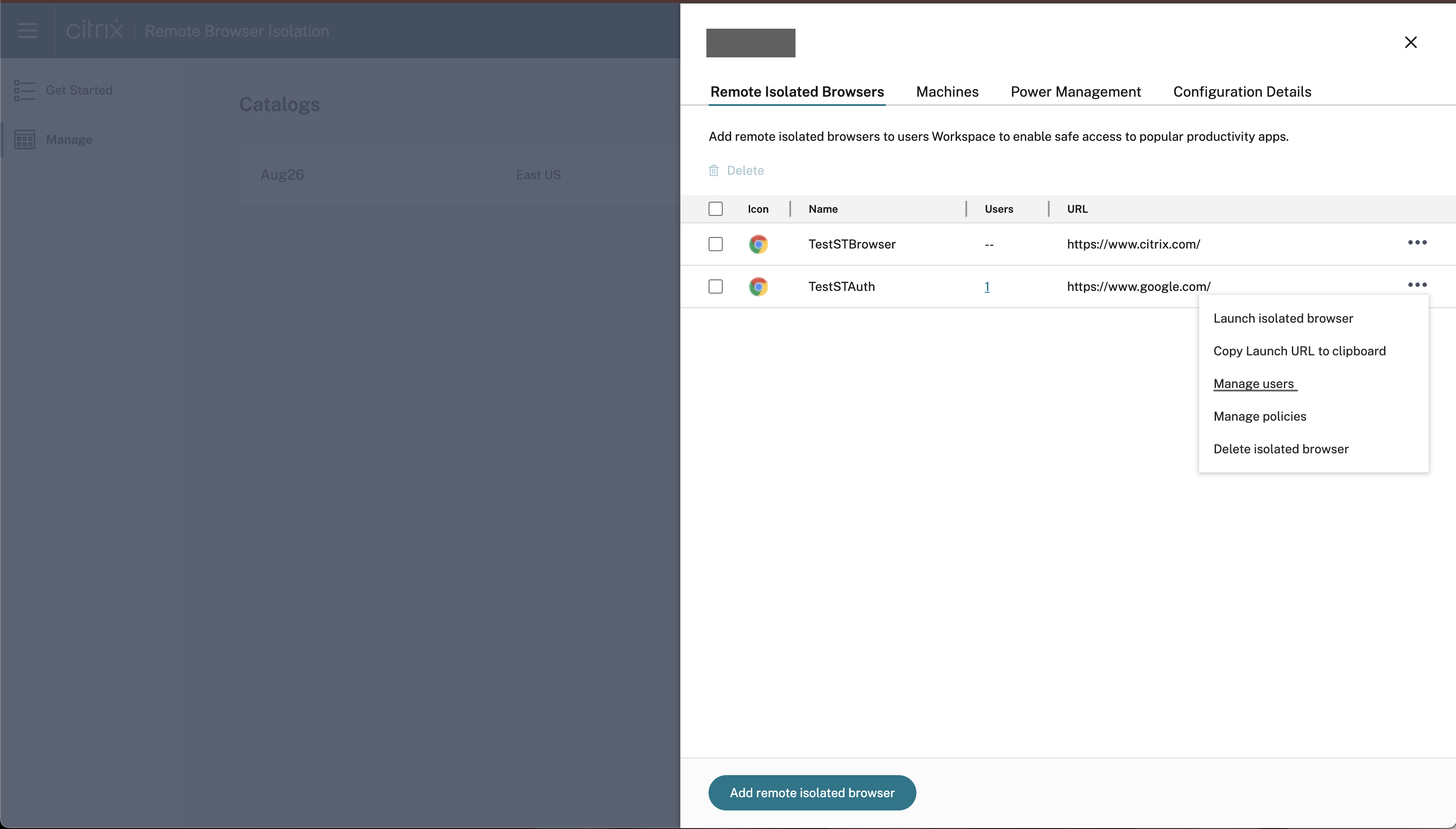Select Copy Launch URL to clipboard
Viewport: 1456px width, 829px height.
pos(1300,351)
